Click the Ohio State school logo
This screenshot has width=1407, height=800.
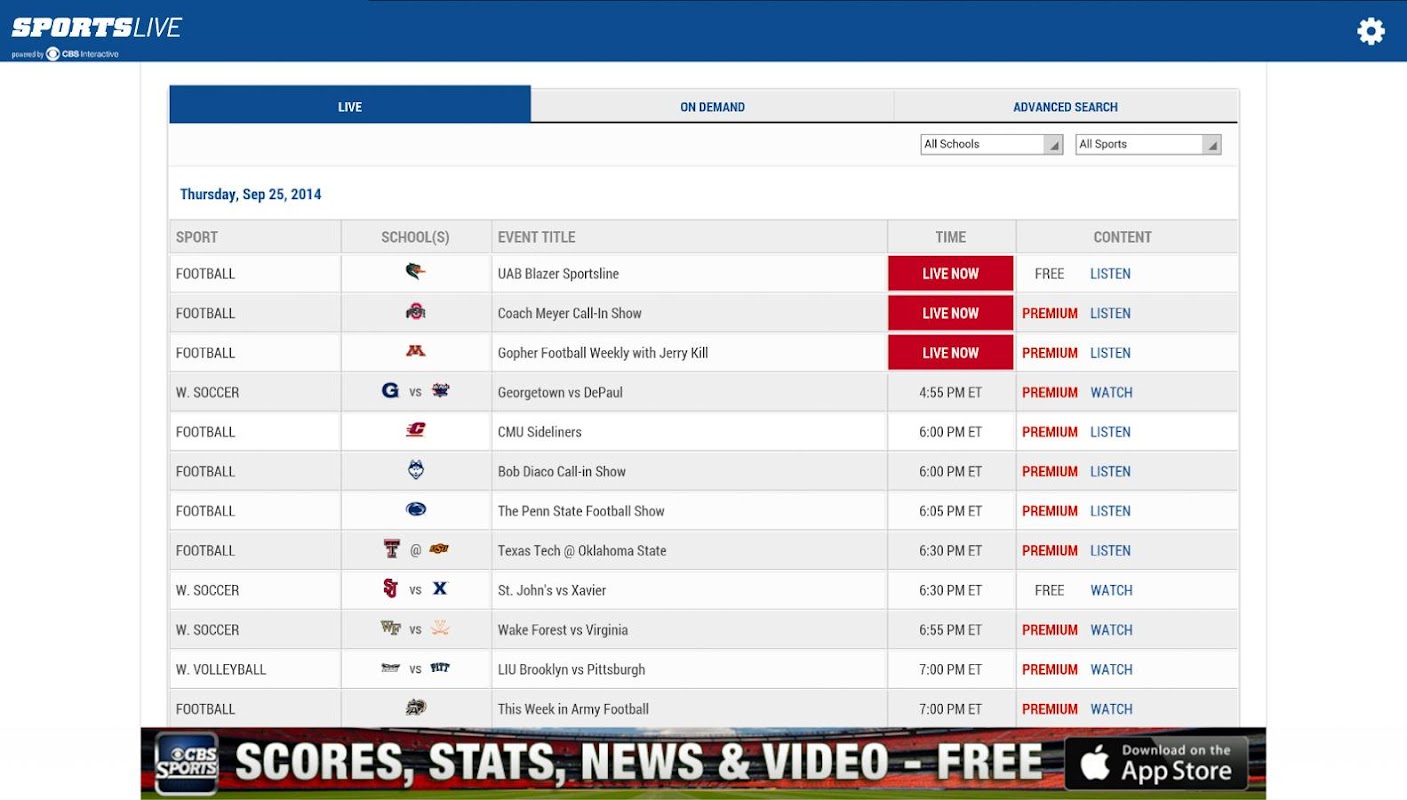416,312
